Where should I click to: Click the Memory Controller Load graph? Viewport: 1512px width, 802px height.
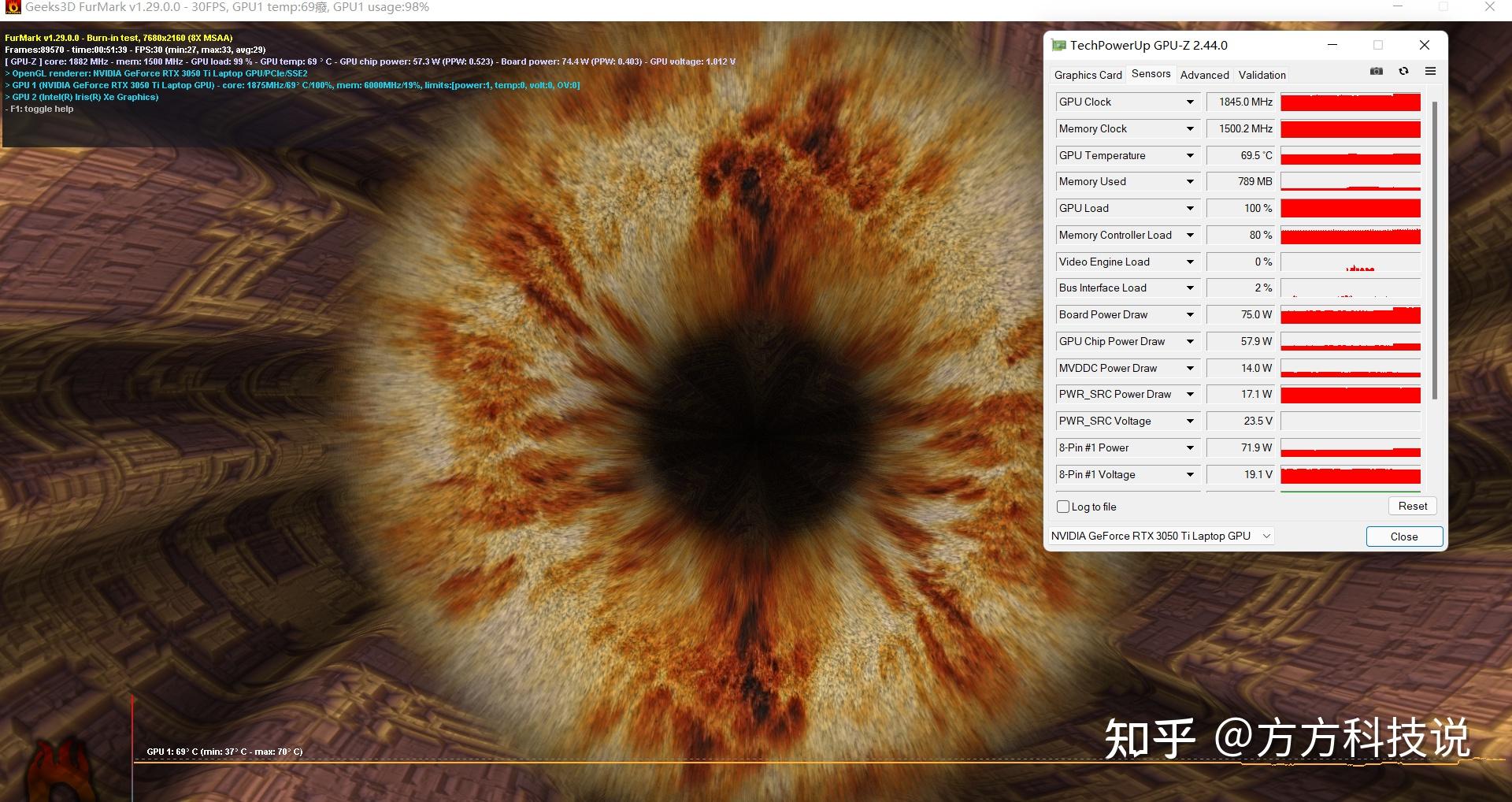tap(1351, 236)
